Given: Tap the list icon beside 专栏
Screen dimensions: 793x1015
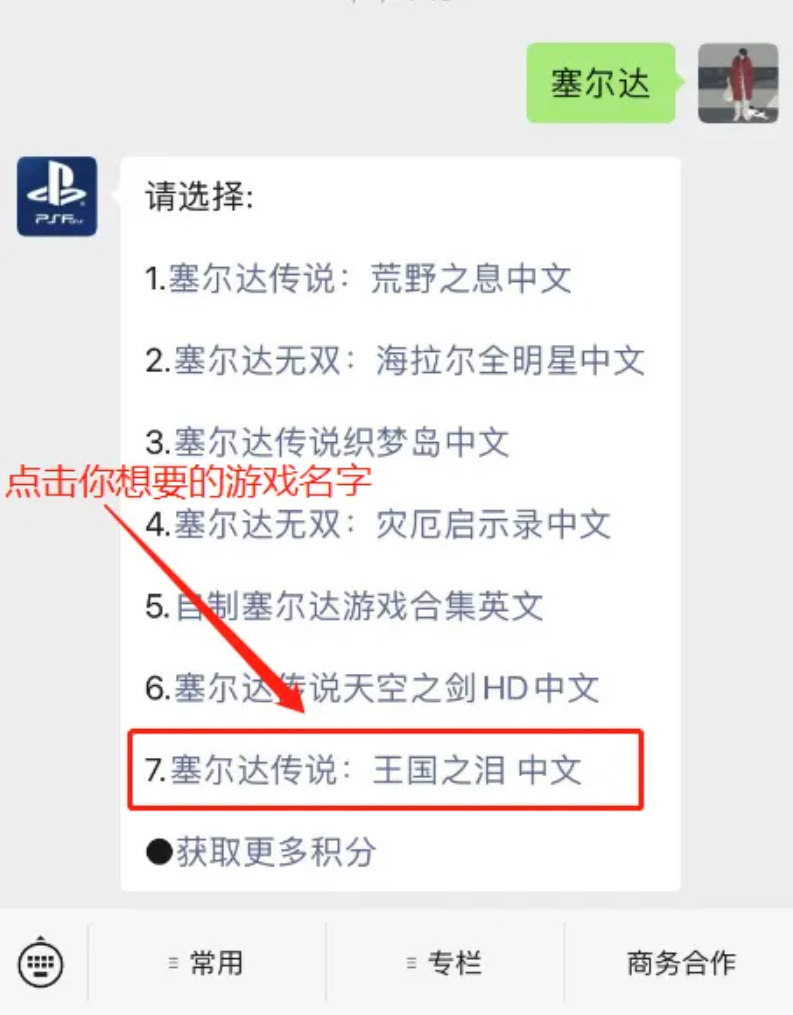Looking at the screenshot, I should coord(411,963).
